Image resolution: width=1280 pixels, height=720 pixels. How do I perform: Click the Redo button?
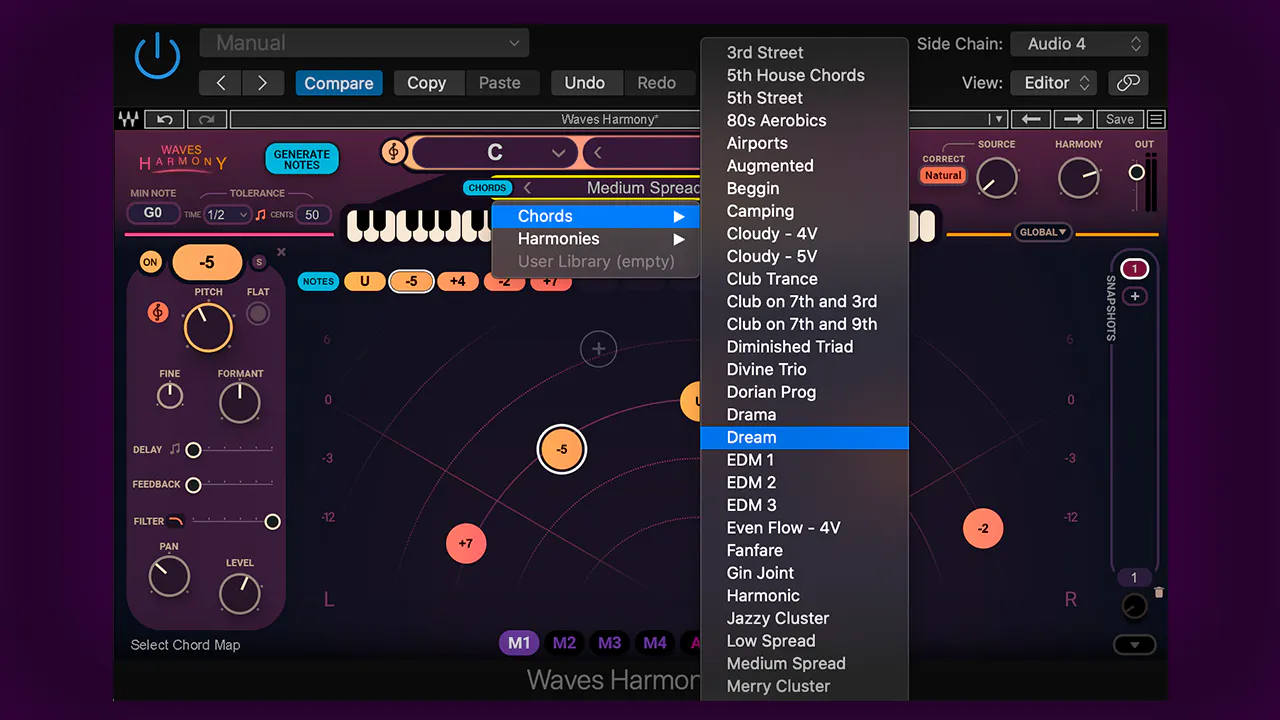[657, 83]
